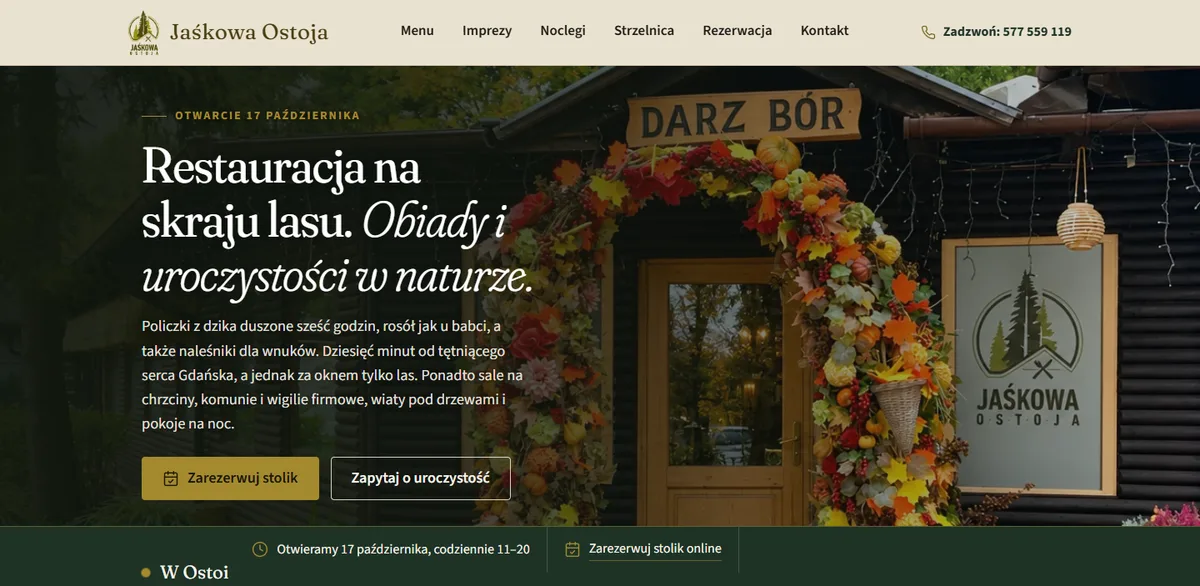The height and width of the screenshot is (586, 1200).
Task: Go to the Imprezy page
Action: (x=487, y=31)
